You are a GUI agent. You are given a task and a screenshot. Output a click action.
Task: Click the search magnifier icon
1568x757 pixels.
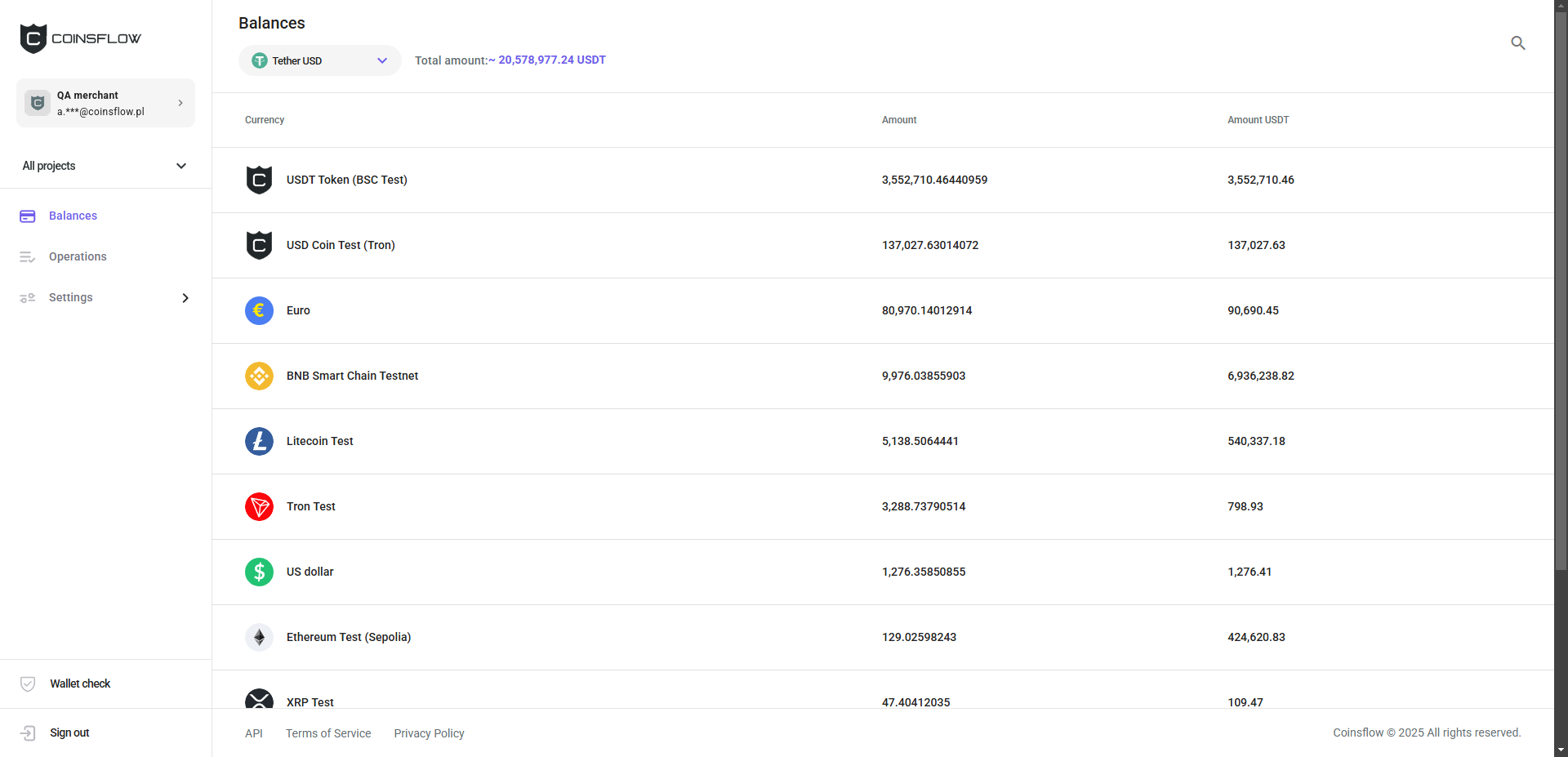[x=1517, y=43]
